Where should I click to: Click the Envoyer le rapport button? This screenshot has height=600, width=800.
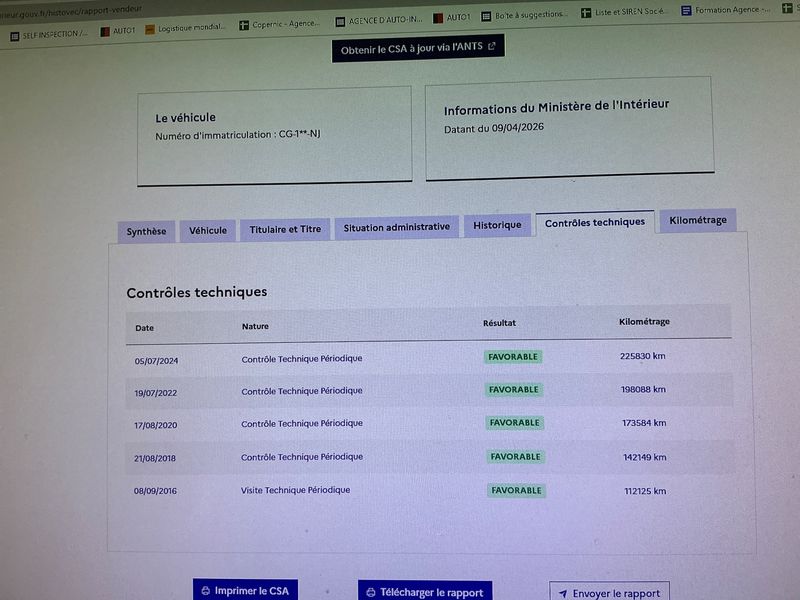609,593
